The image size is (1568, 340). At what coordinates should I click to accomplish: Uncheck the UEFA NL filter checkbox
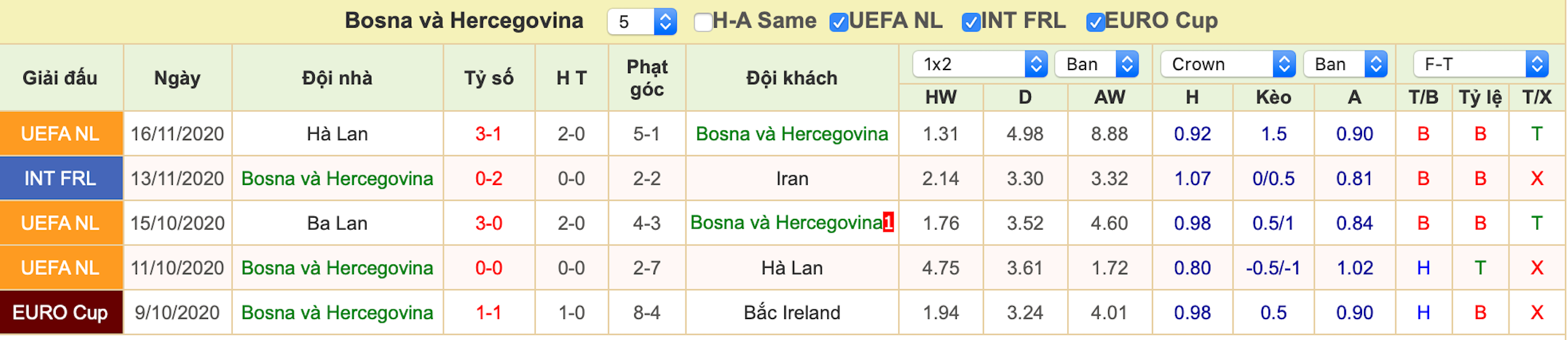838,22
